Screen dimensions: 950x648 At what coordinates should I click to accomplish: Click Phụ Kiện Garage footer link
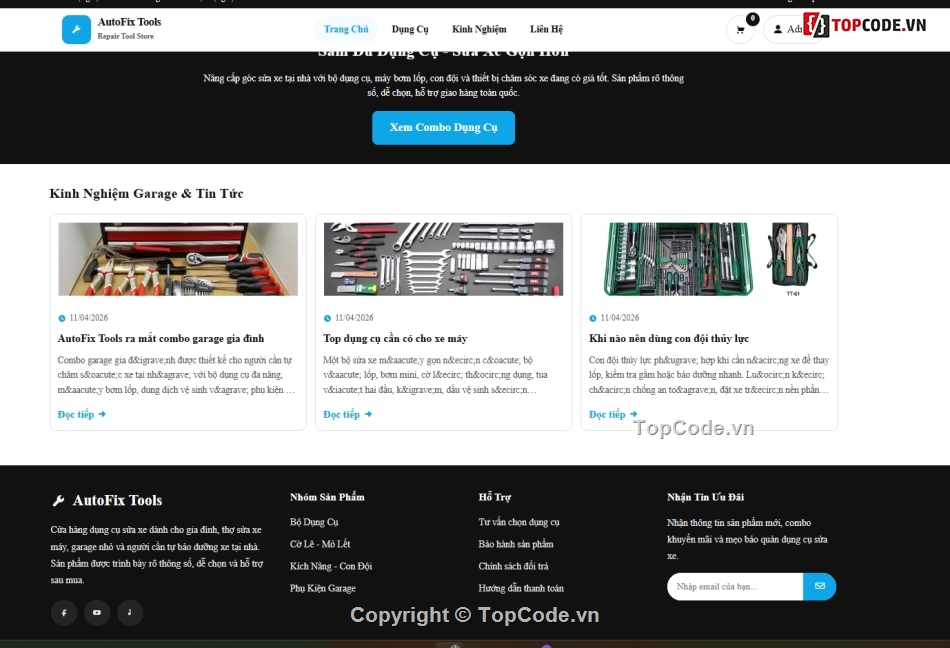323,588
